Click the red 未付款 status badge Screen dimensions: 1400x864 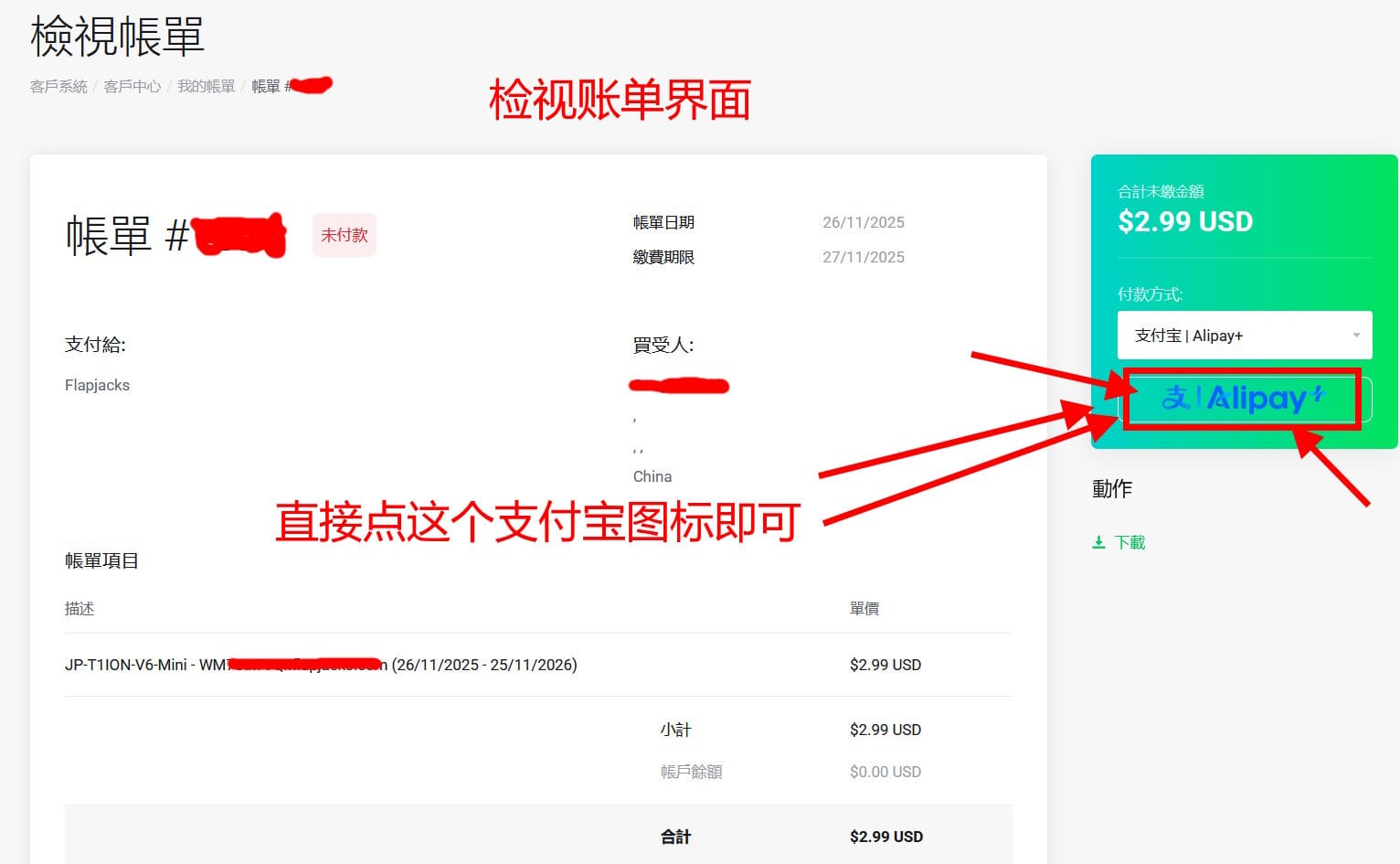[x=345, y=235]
